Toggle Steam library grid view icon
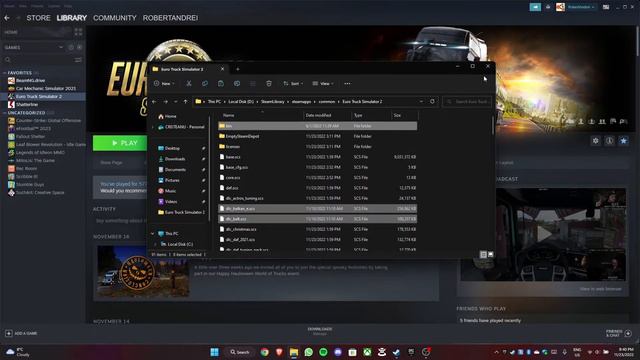The width and height of the screenshot is (640, 360). coord(78,32)
